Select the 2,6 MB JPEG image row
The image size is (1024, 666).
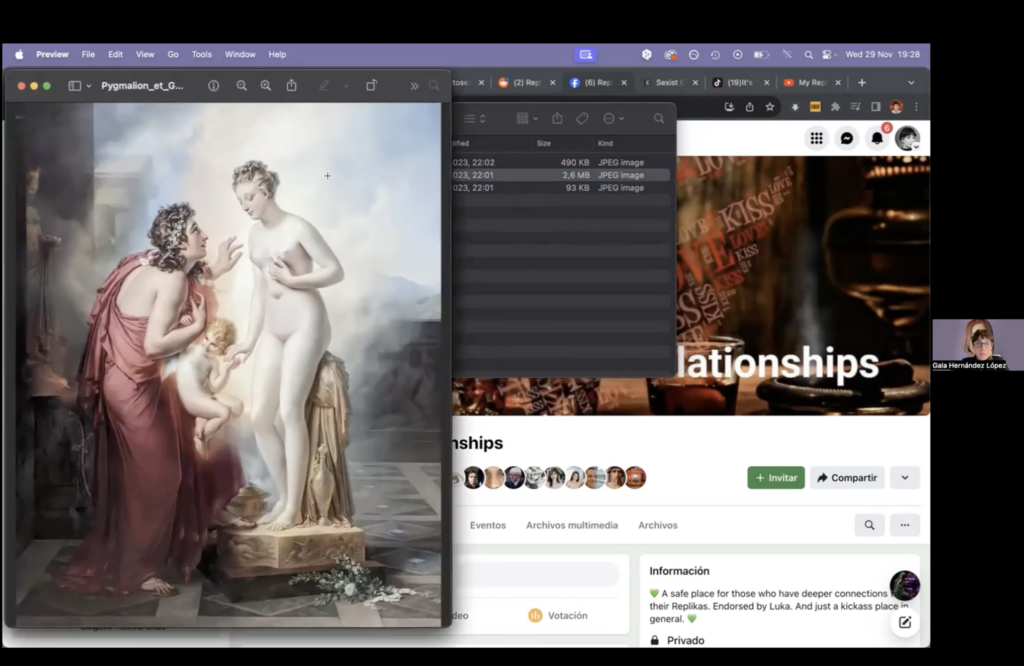(x=560, y=175)
